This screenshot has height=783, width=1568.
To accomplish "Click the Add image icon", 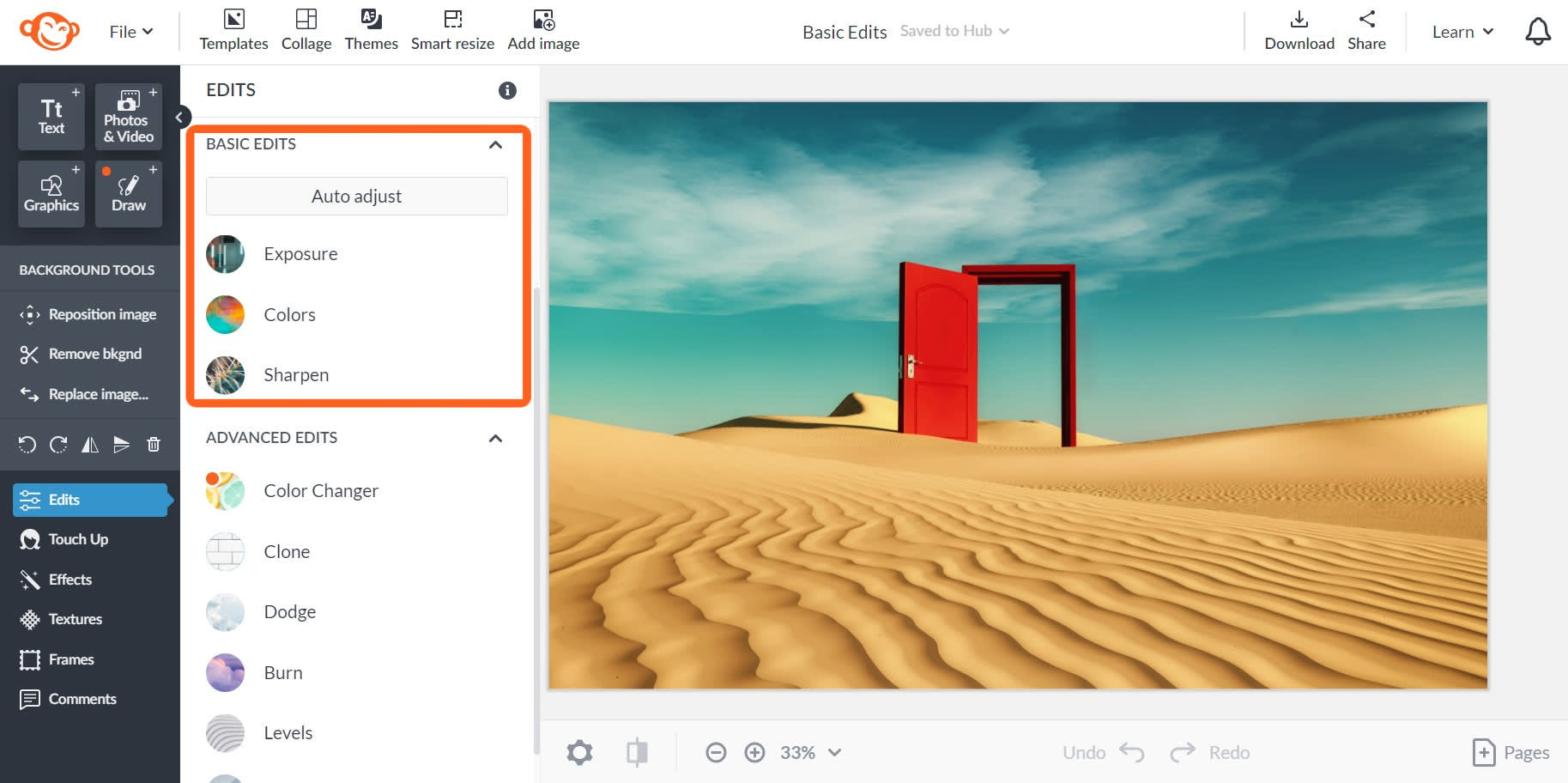I will (543, 20).
